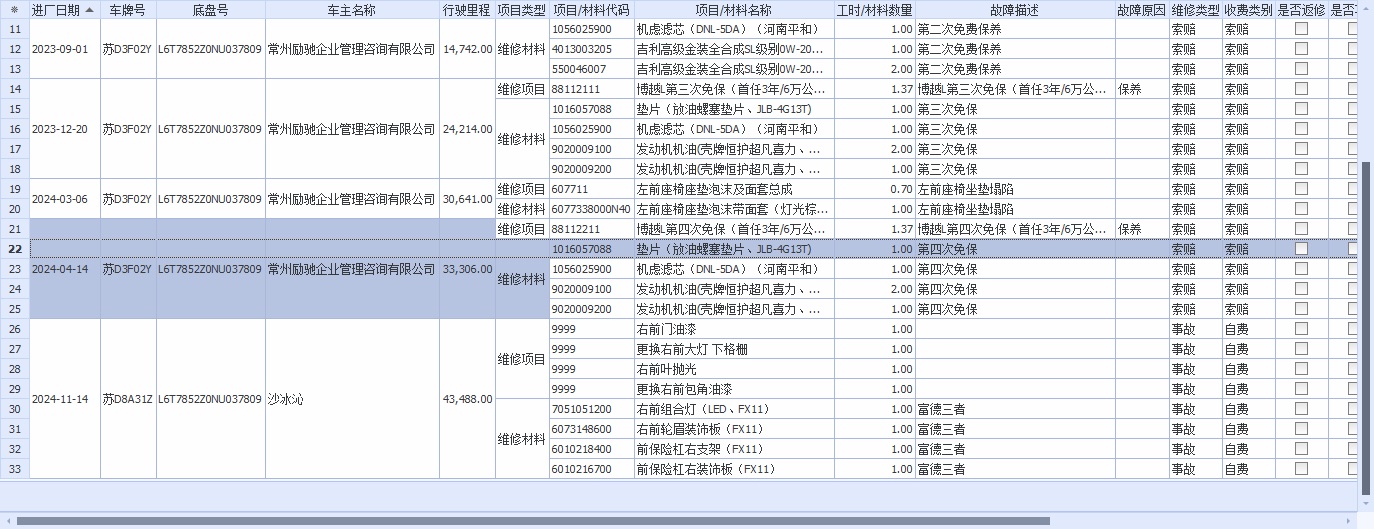Viewport: 1374px width, 529px height.
Task: Click item code 607711
Action: (x=570, y=189)
